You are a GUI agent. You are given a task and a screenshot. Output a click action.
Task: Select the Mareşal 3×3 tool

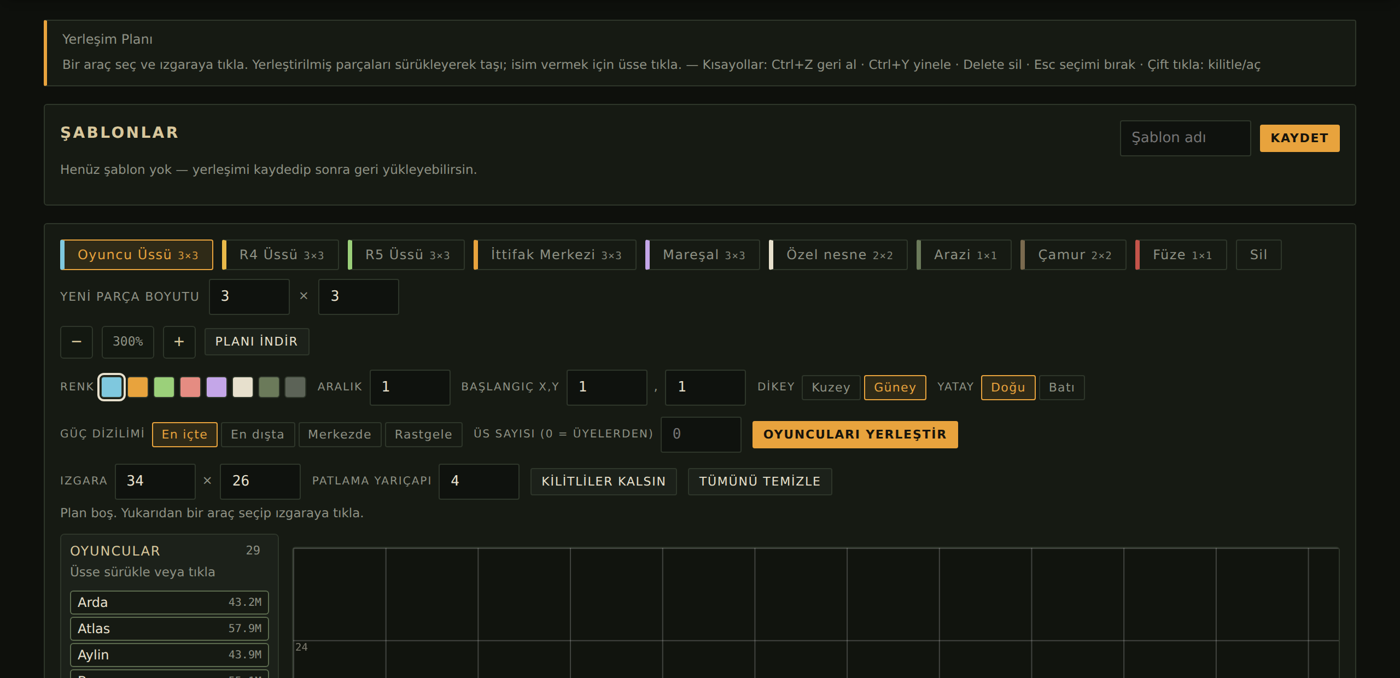point(702,255)
